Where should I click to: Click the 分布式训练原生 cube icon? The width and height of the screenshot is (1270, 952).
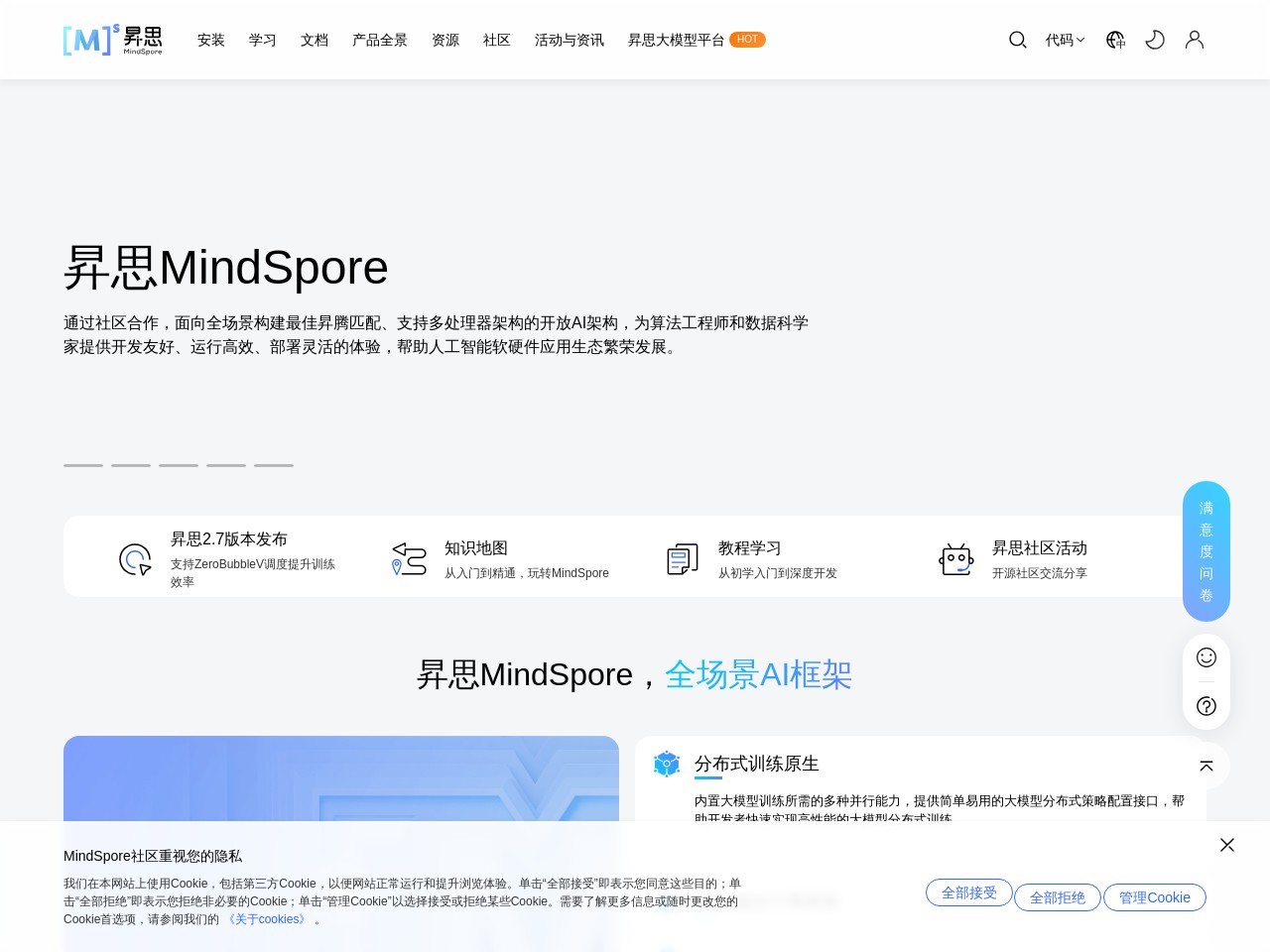click(667, 764)
